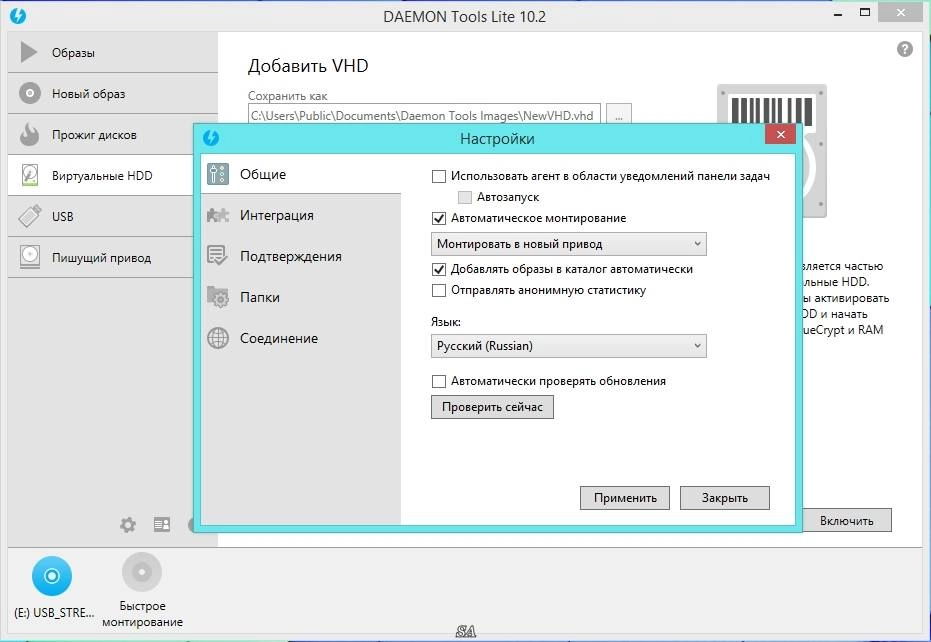The width and height of the screenshot is (931, 642).
Task: Click the DAEMON Tools logo in title bar
Action: coord(18,16)
